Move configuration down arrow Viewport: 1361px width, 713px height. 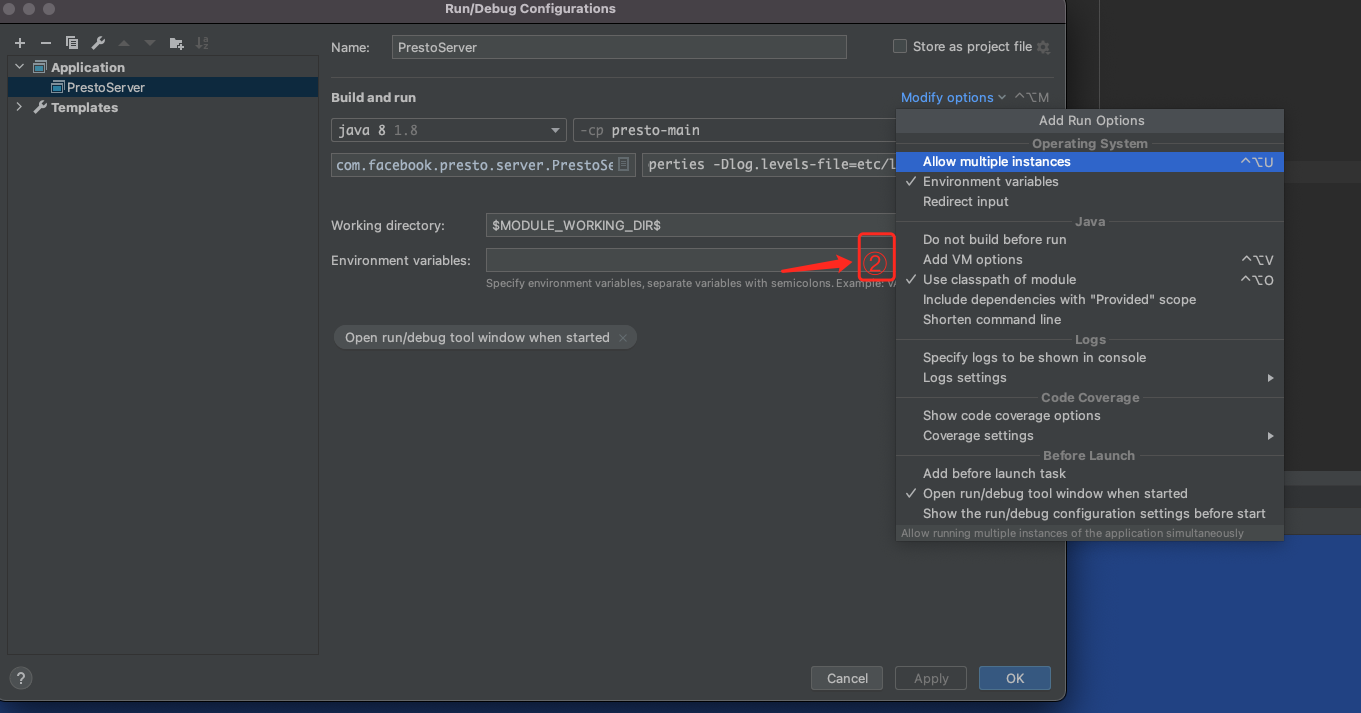[150, 43]
